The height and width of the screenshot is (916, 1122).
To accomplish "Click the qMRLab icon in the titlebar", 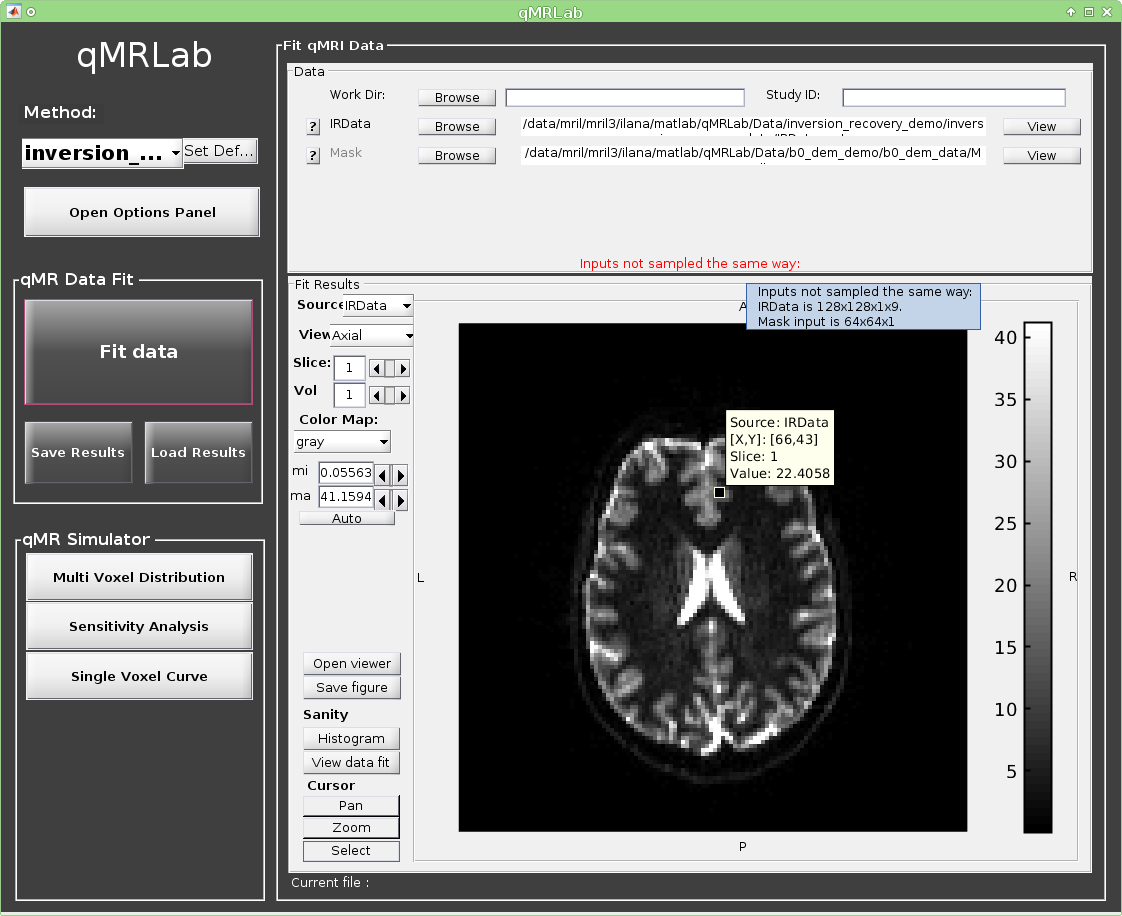I will tap(13, 11).
